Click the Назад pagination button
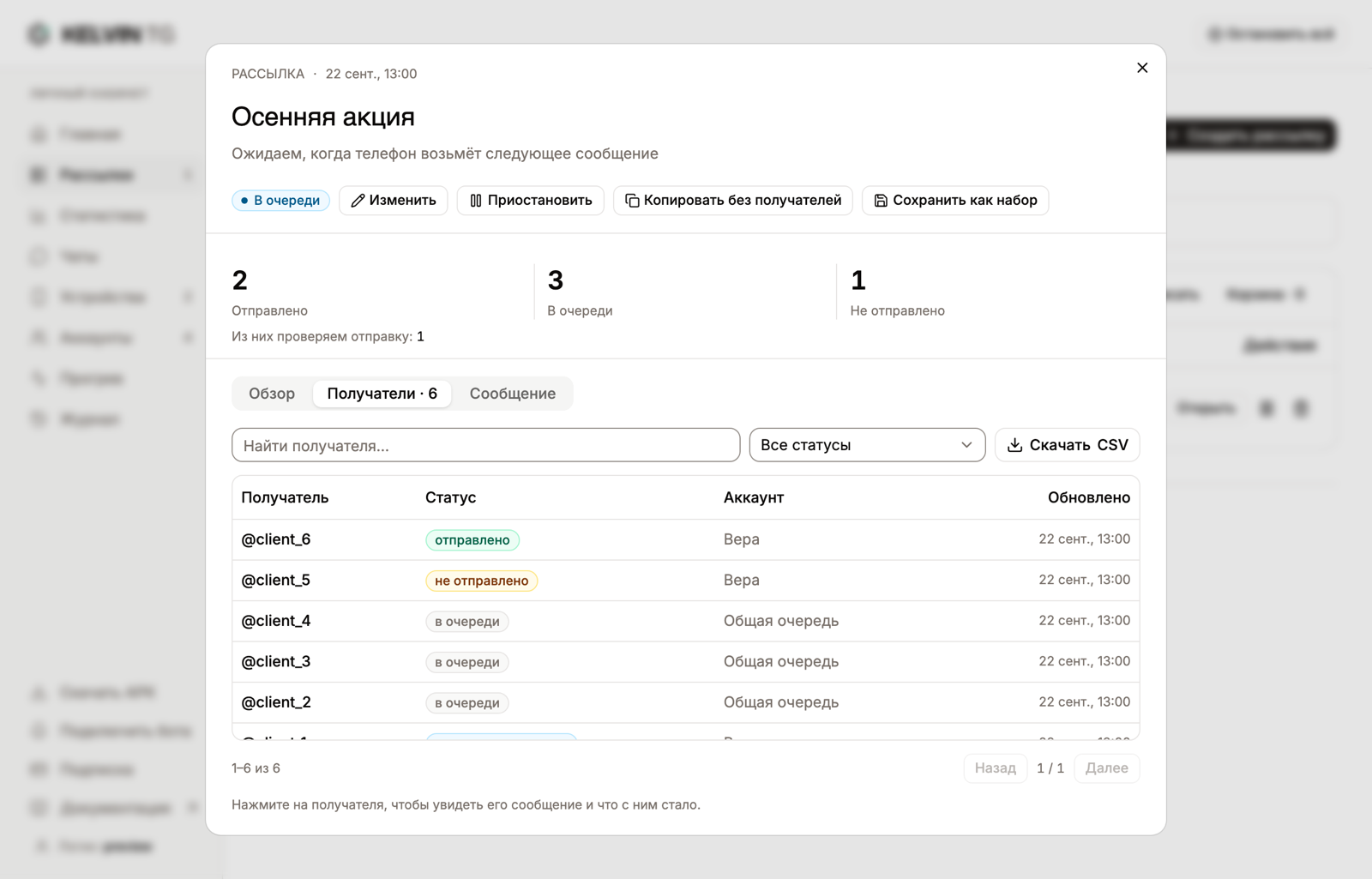The height and width of the screenshot is (879, 1372). (996, 768)
